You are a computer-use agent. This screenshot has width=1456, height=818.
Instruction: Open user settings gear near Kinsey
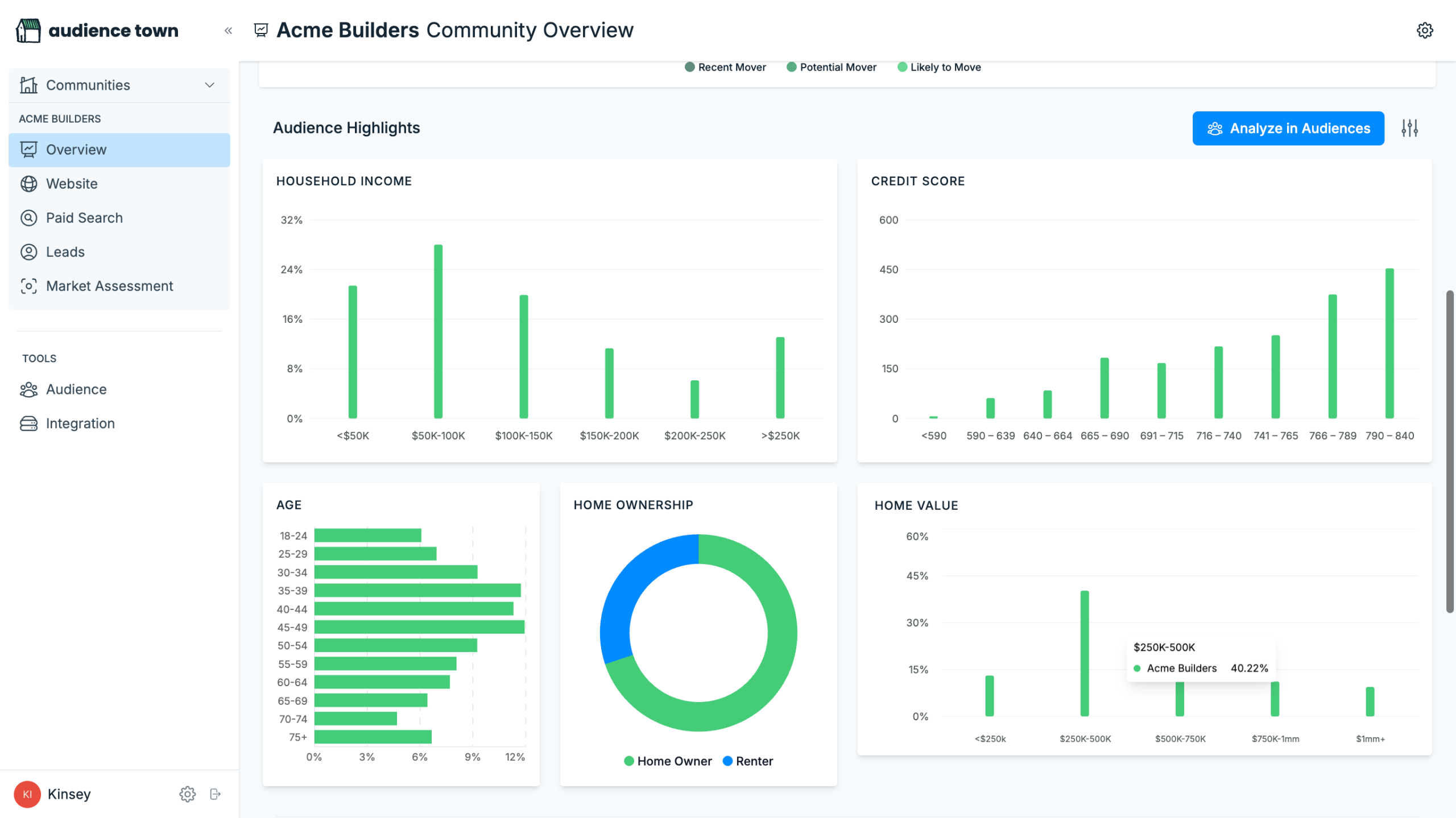click(x=187, y=794)
